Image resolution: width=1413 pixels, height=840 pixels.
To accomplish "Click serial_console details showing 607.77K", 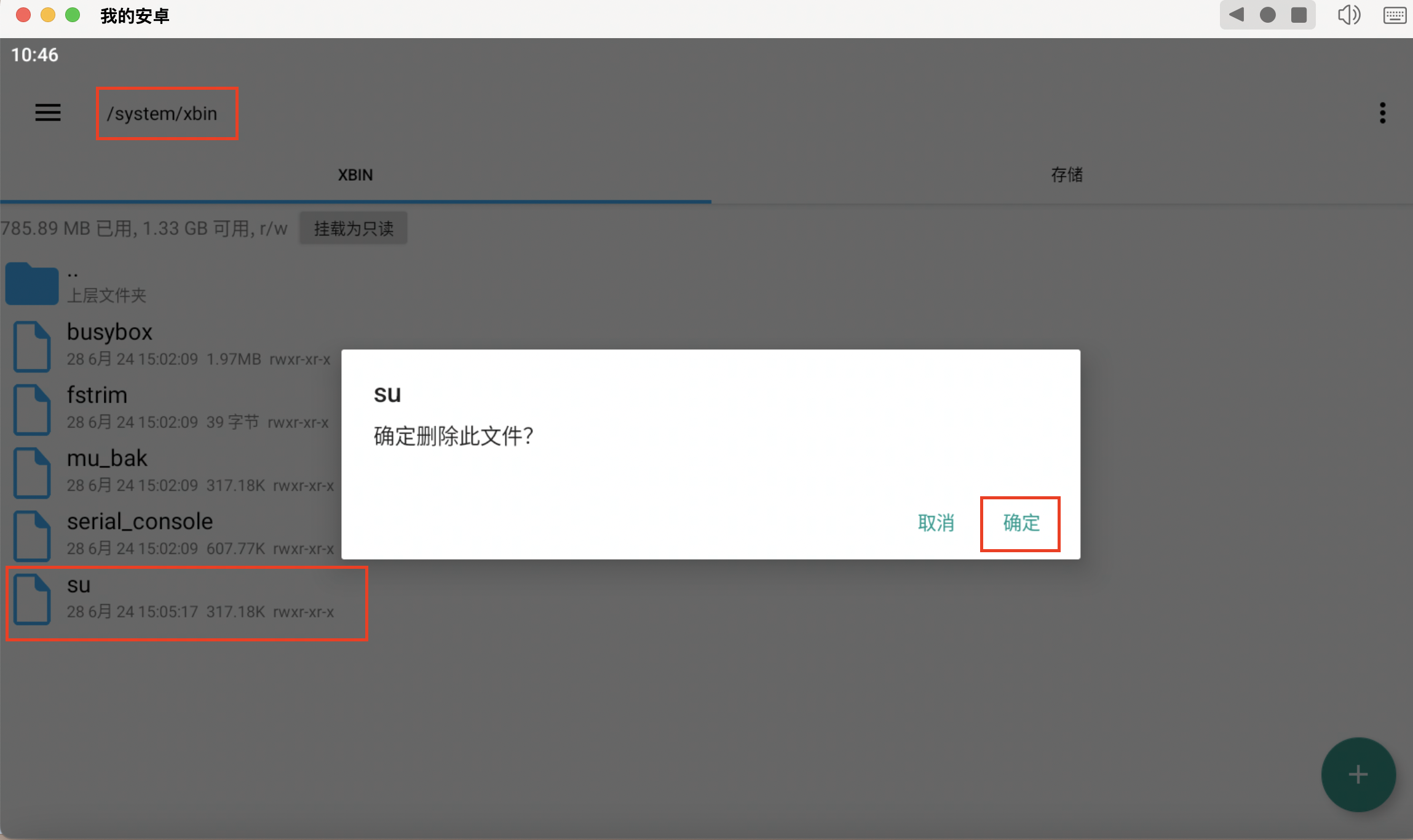I will pos(200,549).
